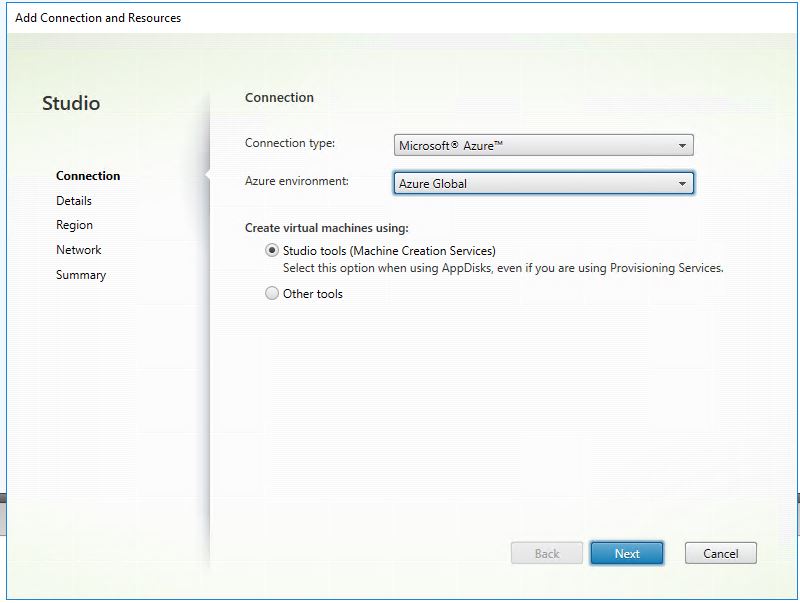Select the Studio tools radio button

(272, 251)
